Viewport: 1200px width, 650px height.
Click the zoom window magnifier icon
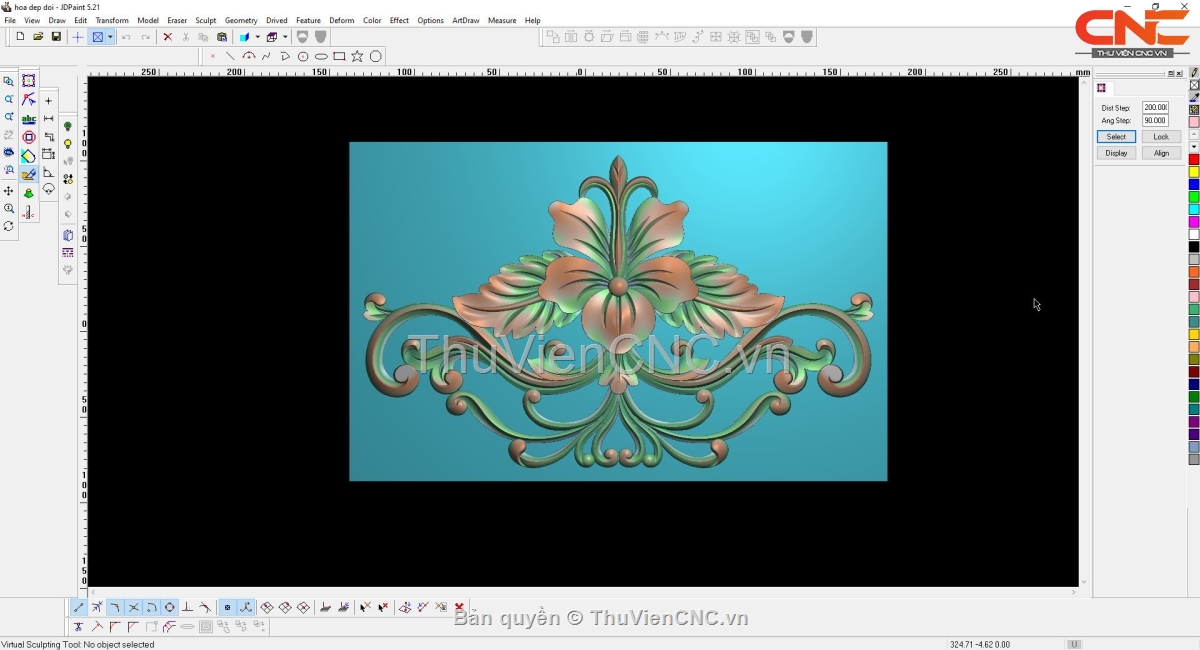pyautogui.click(x=9, y=82)
